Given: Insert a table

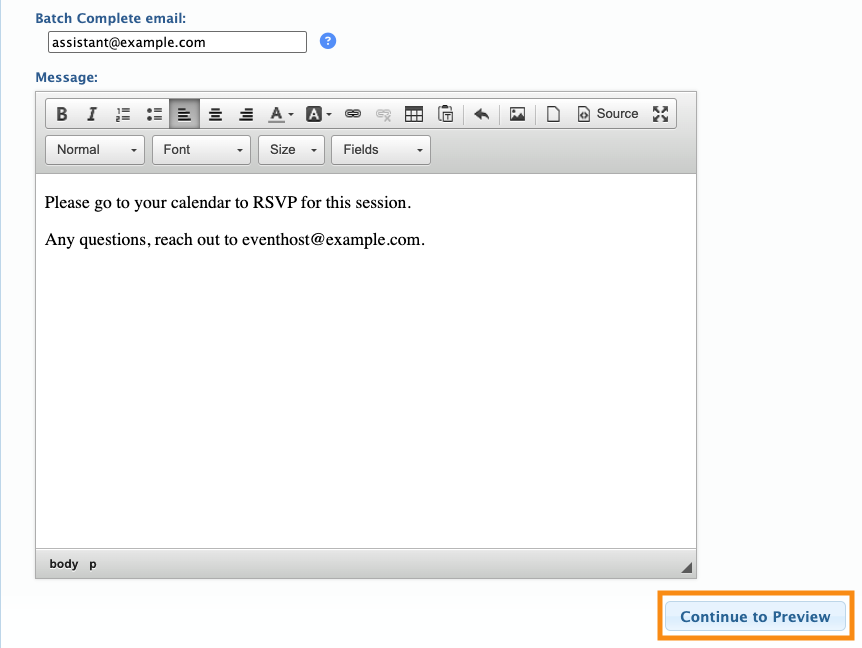Looking at the screenshot, I should click(413, 114).
